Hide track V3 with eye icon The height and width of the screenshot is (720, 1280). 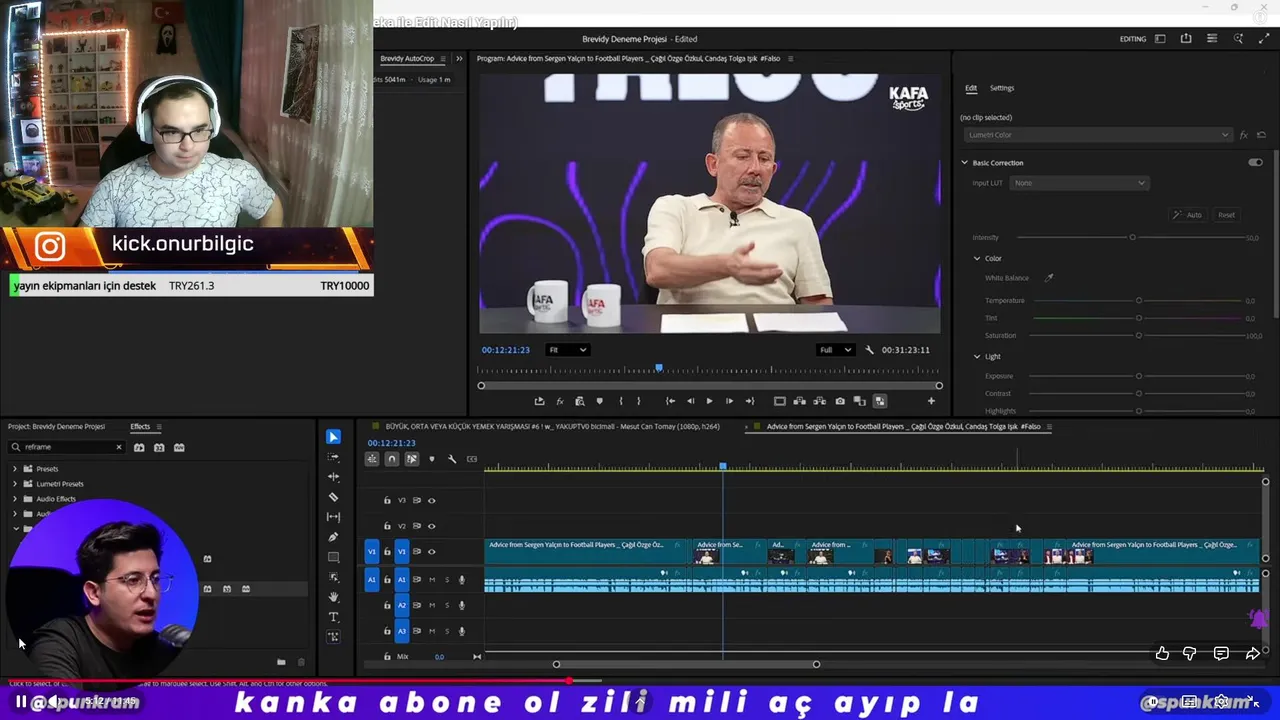(432, 501)
